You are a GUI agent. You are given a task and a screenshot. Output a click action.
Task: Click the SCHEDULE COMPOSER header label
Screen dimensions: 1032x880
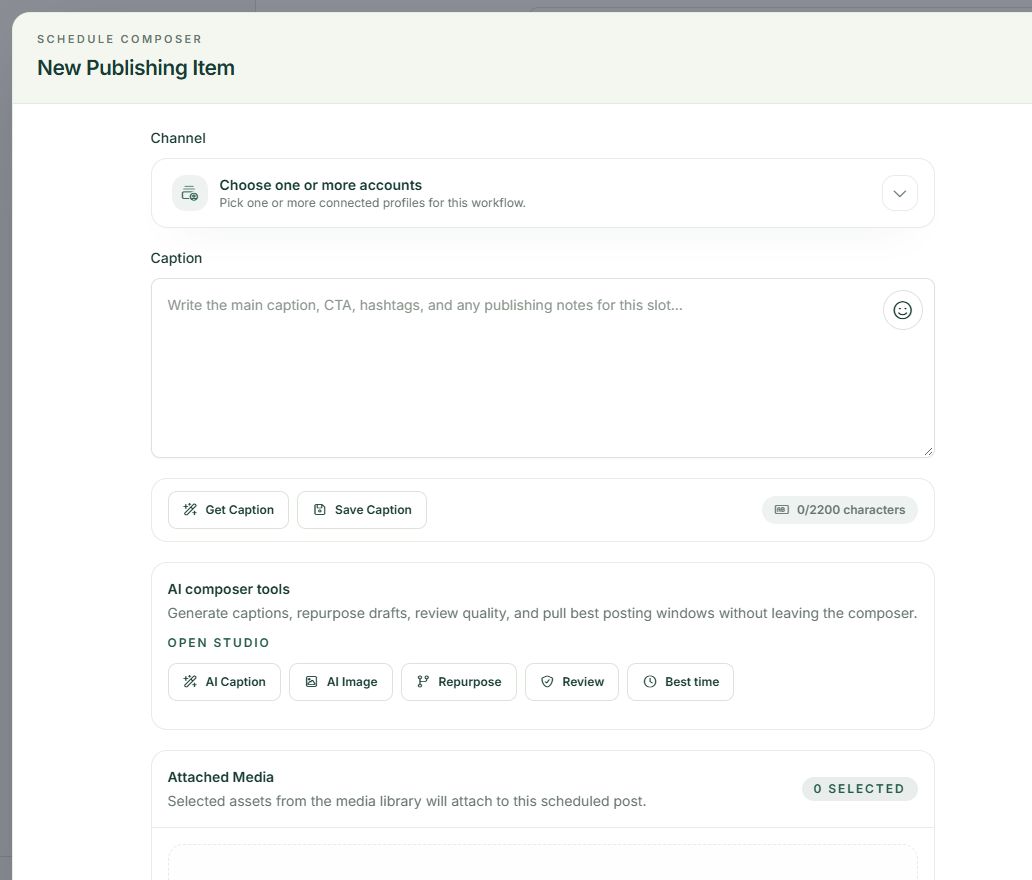coord(119,39)
